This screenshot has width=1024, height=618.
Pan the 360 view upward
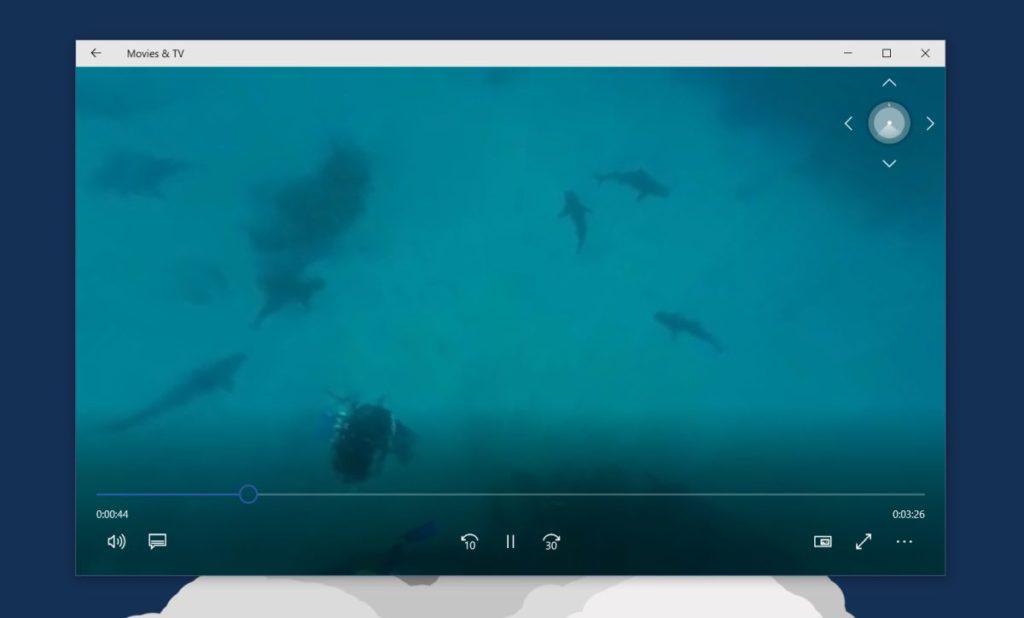889,83
